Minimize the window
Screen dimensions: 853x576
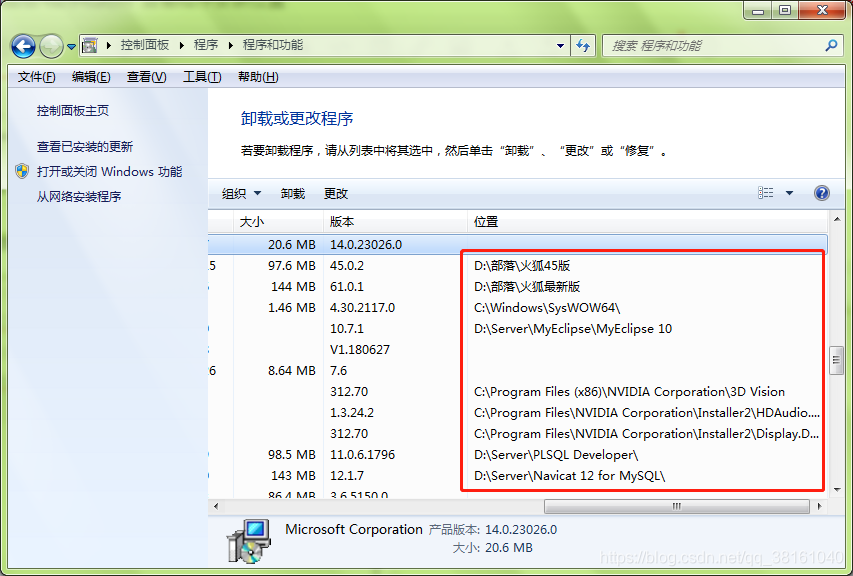[x=758, y=10]
